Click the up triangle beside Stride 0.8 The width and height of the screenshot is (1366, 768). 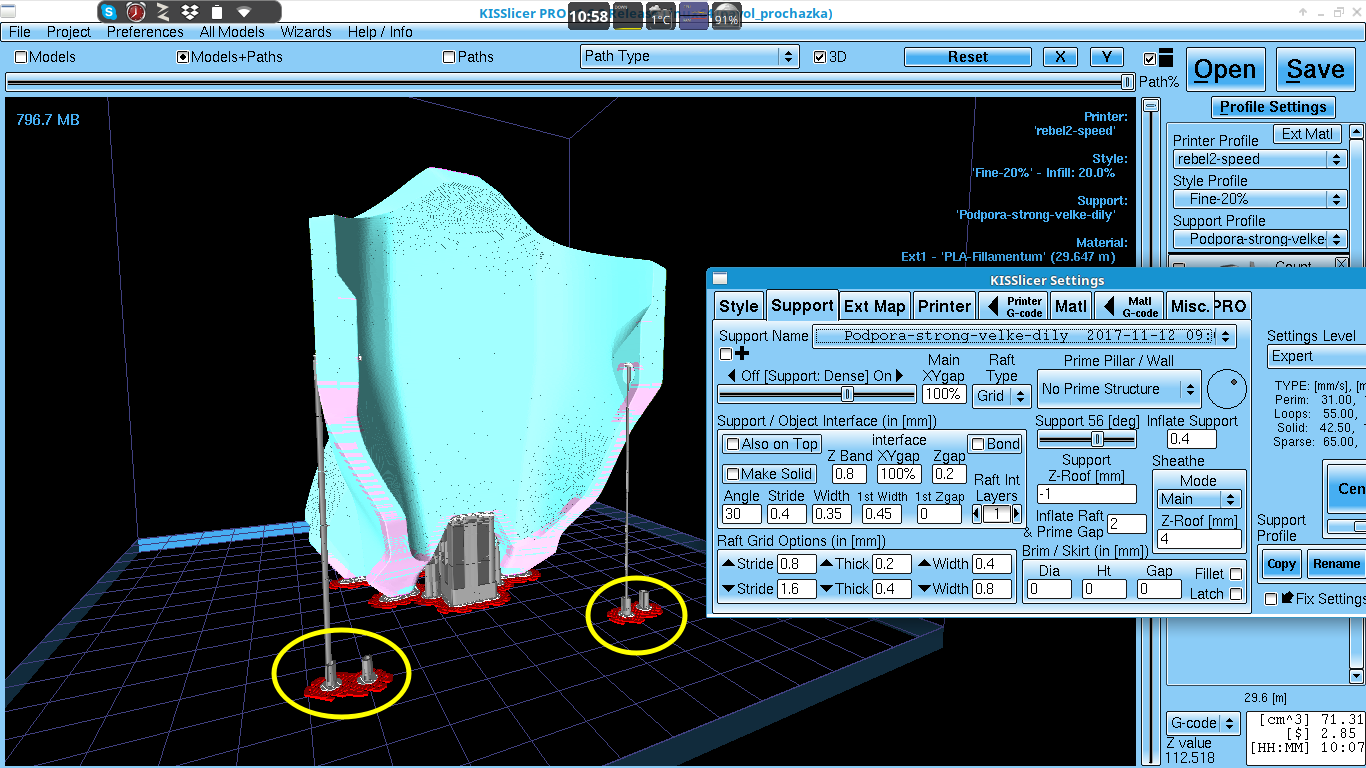click(x=728, y=564)
